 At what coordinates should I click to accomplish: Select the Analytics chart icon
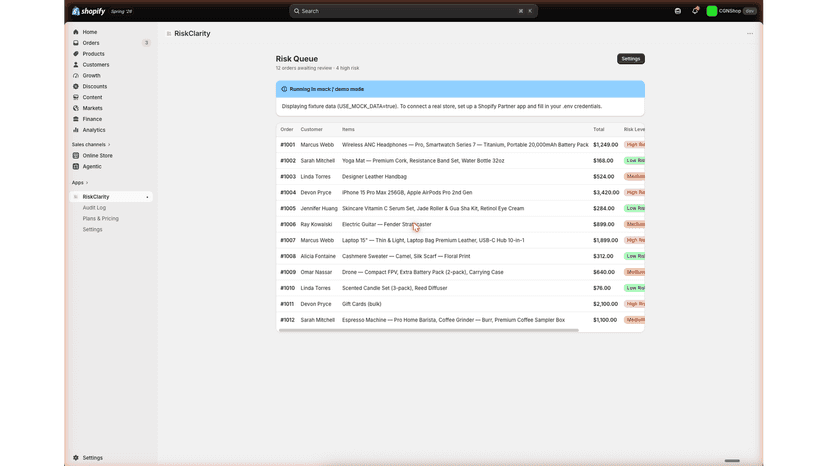coord(76,130)
